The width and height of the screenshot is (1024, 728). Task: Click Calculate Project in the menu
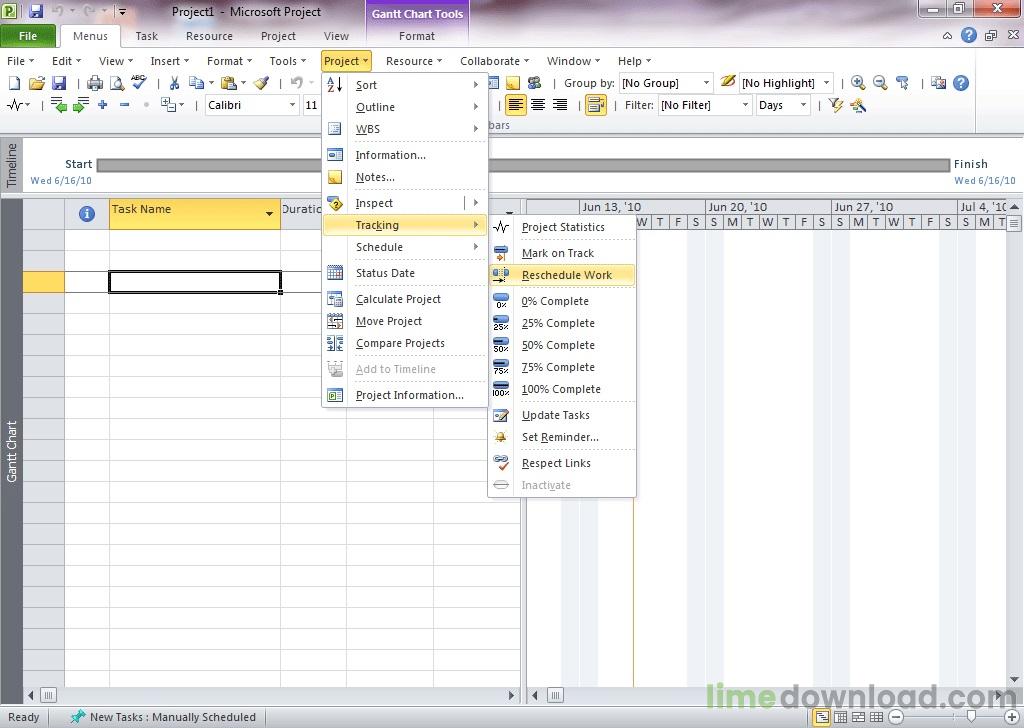coord(406,299)
